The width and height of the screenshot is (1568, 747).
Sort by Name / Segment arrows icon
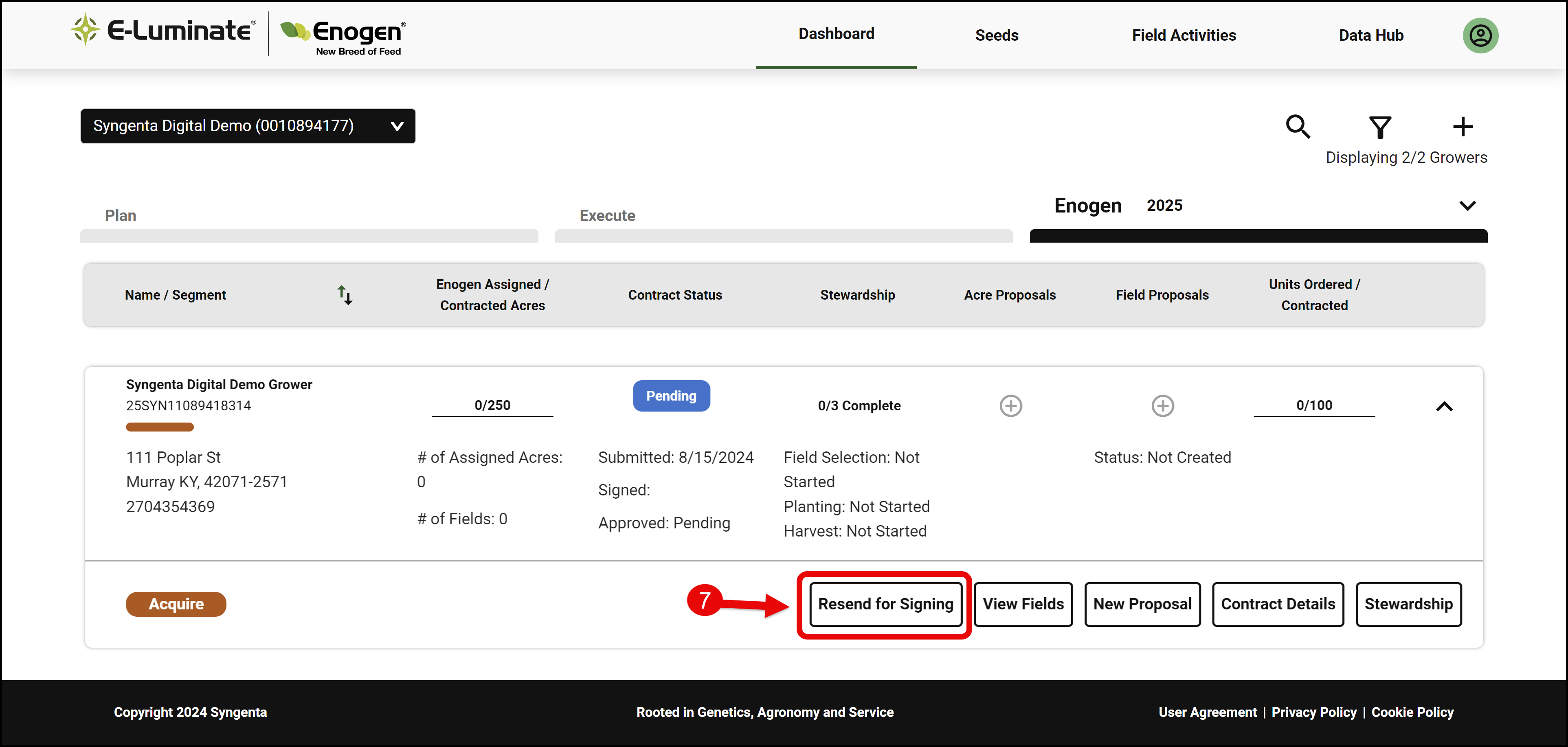tap(345, 295)
